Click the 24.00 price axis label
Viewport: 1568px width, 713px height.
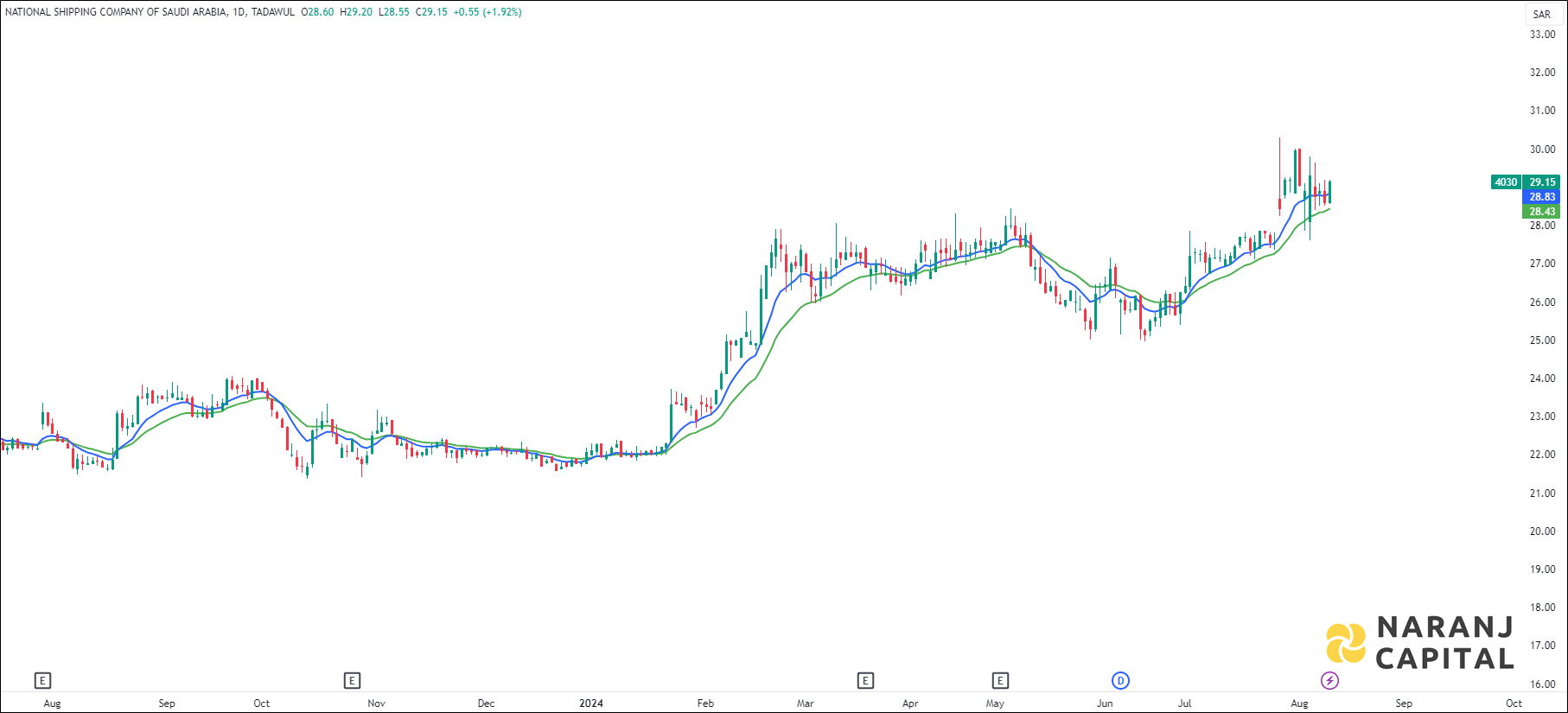pyautogui.click(x=1542, y=379)
